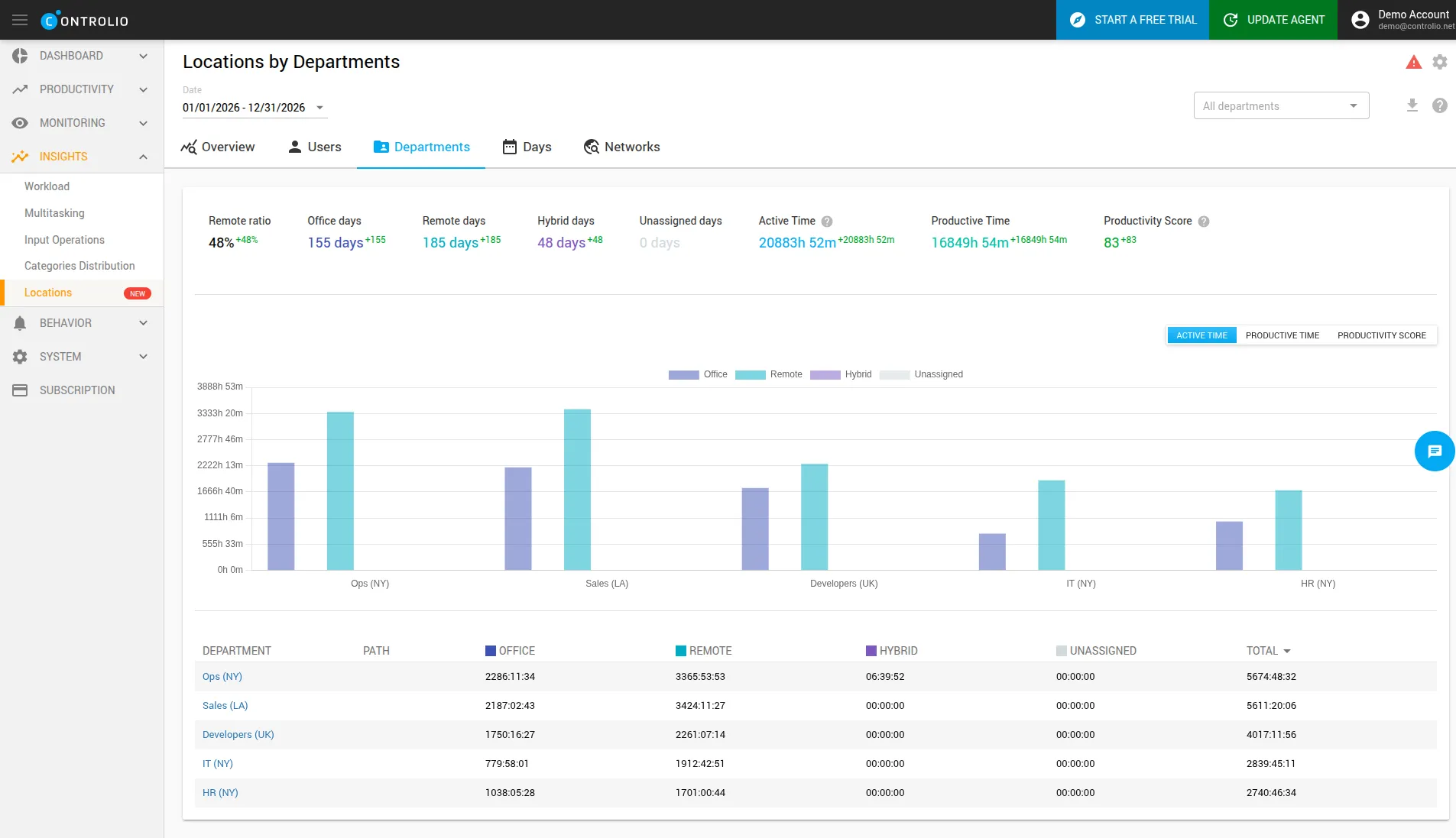Click the Controlio logo
This screenshot has width=1456, height=838.
point(85,21)
